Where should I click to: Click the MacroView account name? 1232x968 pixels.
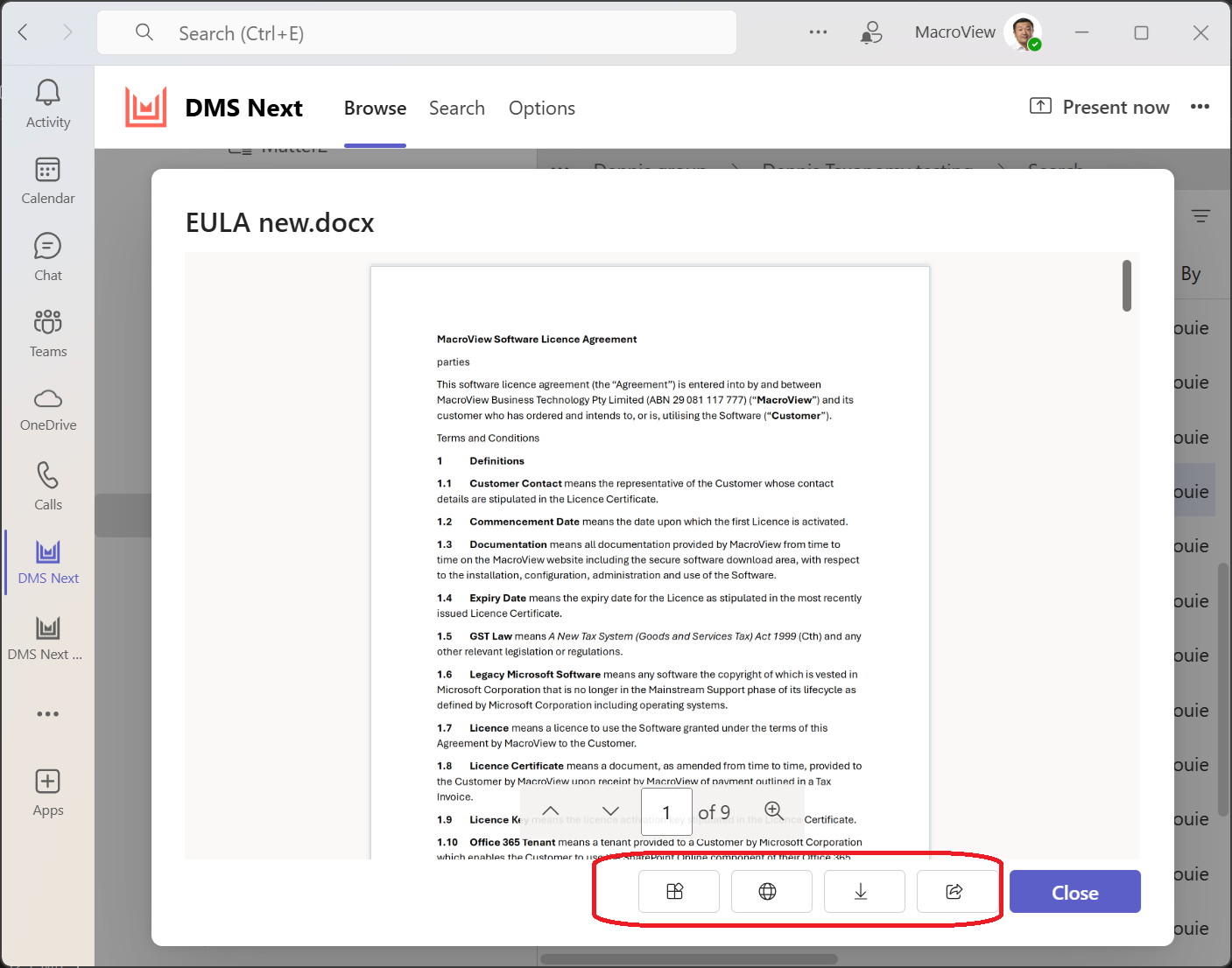[954, 32]
